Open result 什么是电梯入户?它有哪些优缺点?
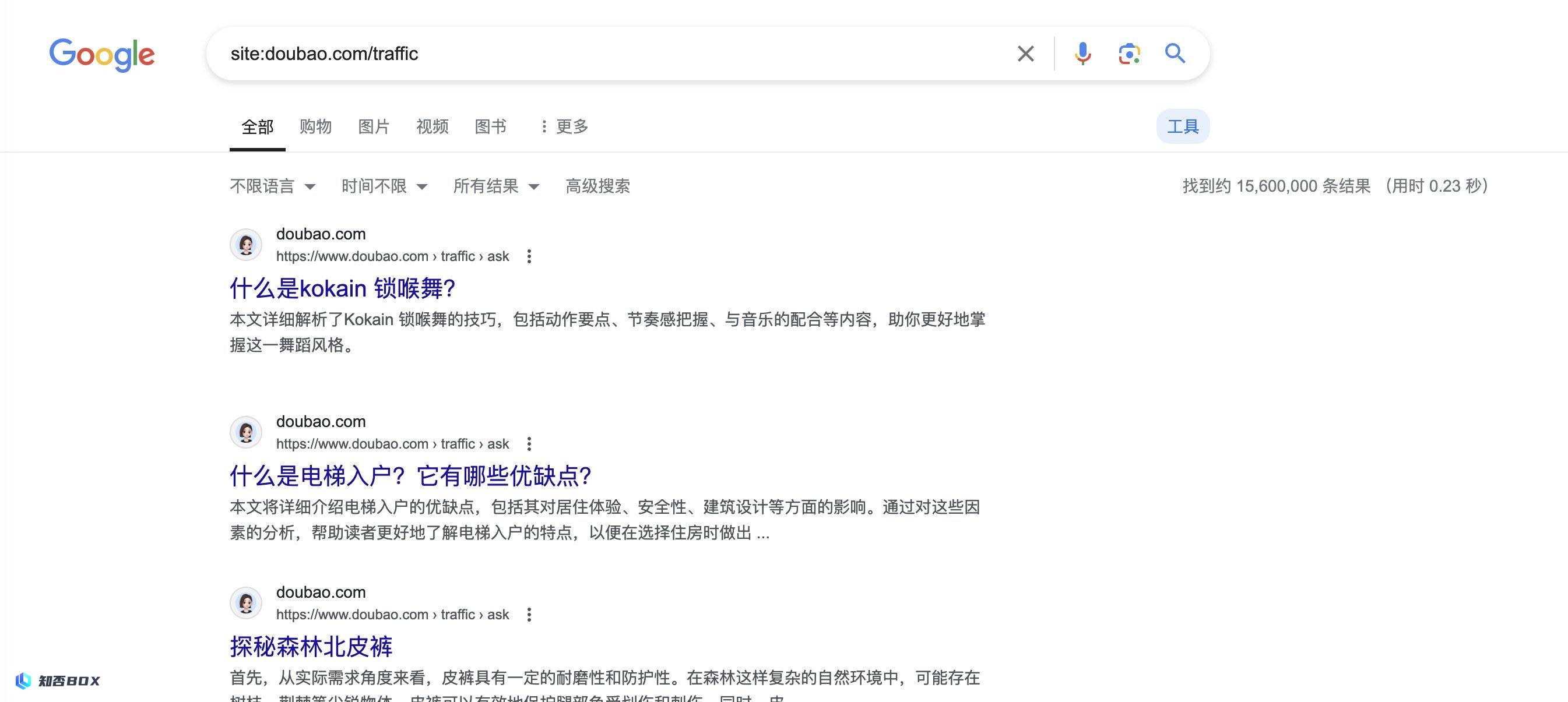1568x702 pixels. (411, 476)
